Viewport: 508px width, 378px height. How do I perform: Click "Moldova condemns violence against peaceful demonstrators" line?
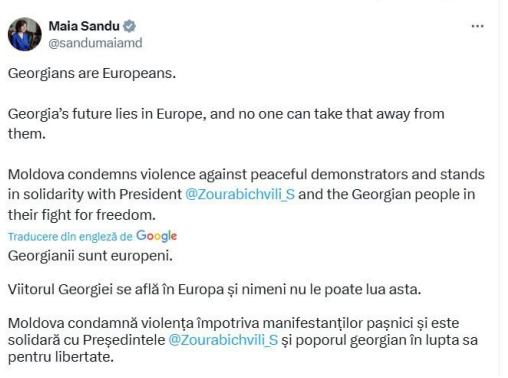coord(246,174)
